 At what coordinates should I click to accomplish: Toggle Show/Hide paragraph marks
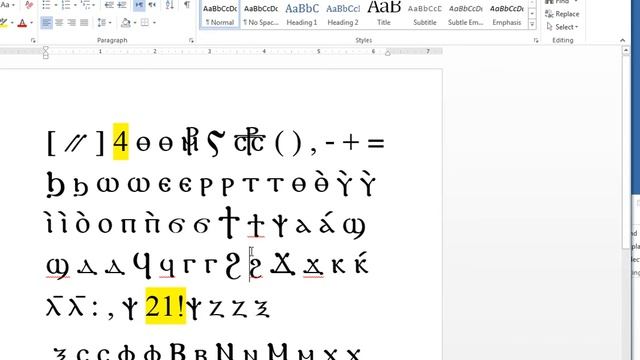pyautogui.click(x=187, y=5)
